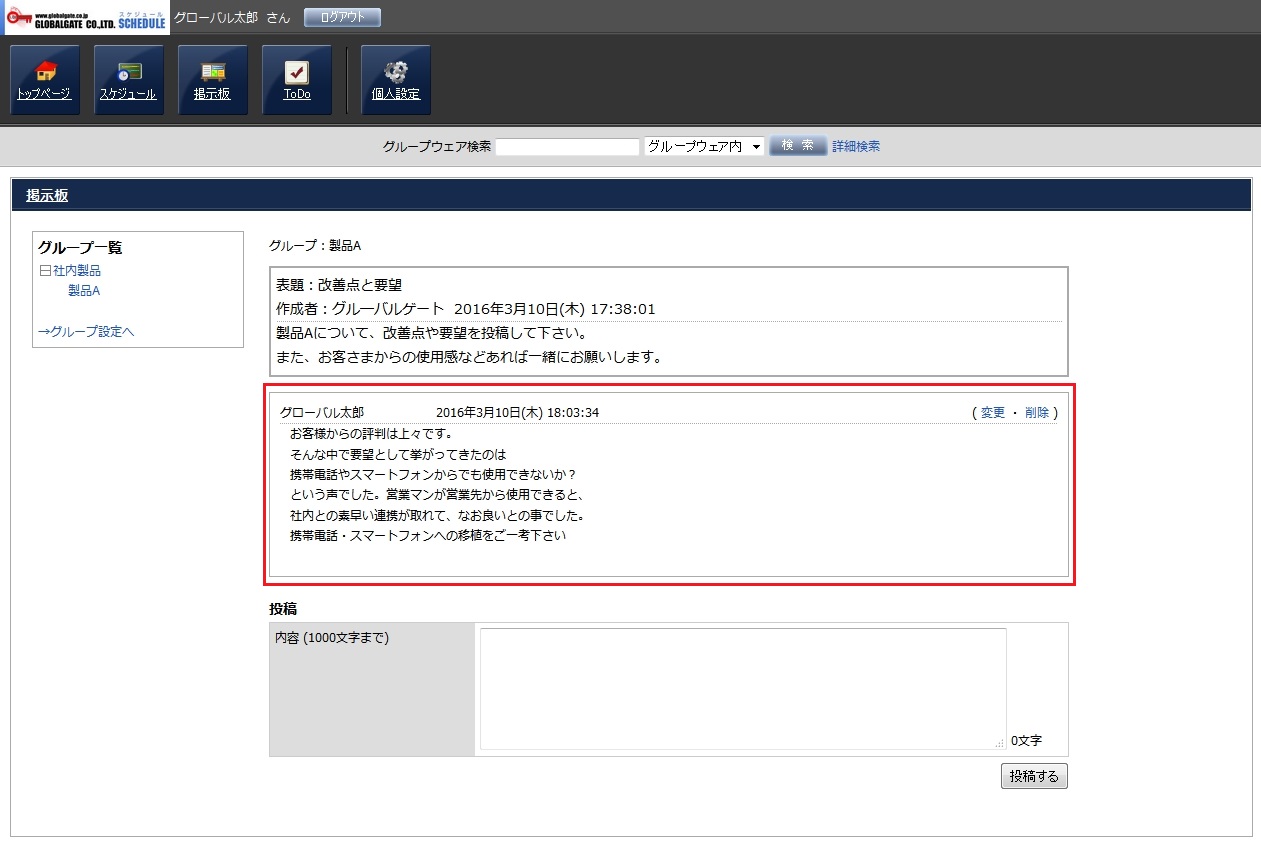
Task: Go to →グループ設定へ link
Action: tap(86, 332)
